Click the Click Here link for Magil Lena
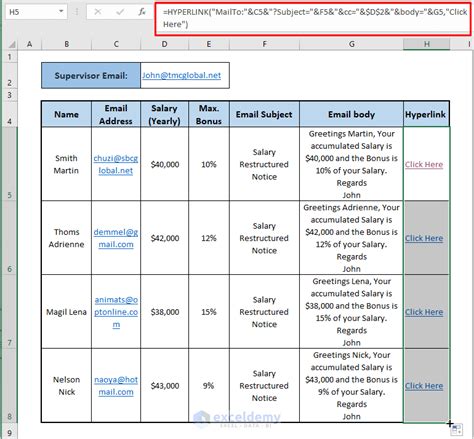This screenshot has height=439, width=474. click(x=424, y=312)
